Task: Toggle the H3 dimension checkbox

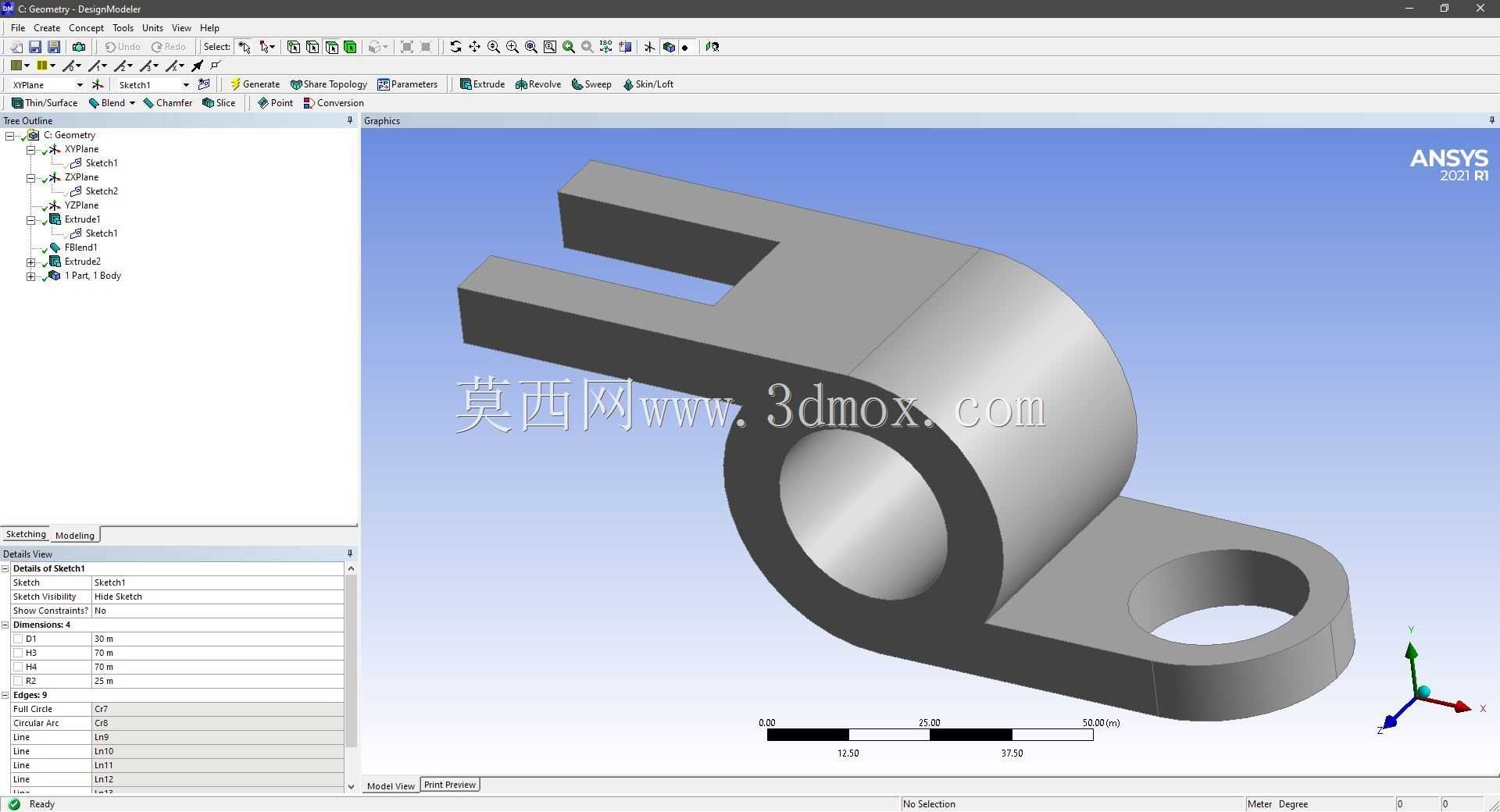Action: (x=18, y=653)
